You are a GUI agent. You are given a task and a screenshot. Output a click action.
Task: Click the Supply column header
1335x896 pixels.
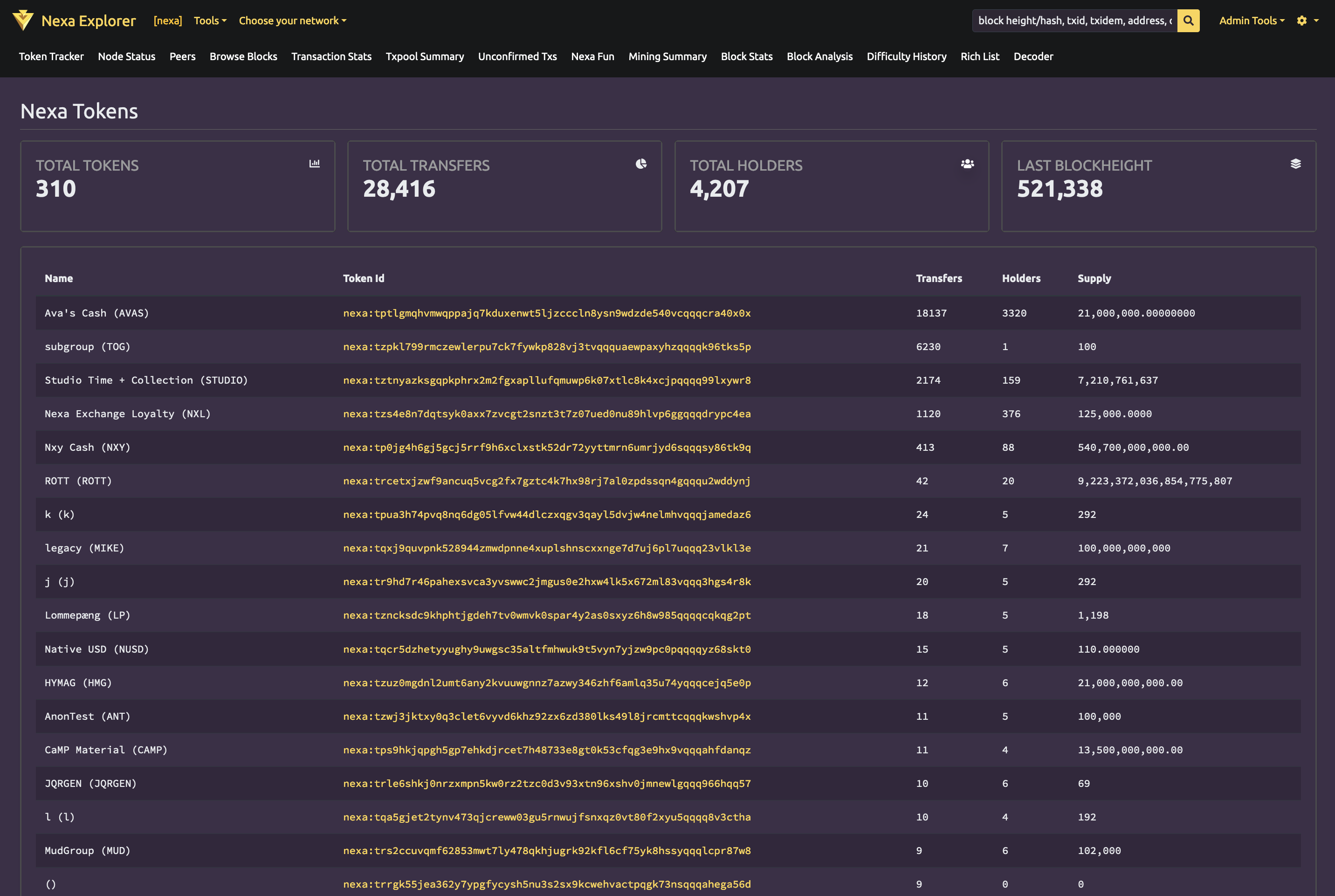coord(1094,278)
